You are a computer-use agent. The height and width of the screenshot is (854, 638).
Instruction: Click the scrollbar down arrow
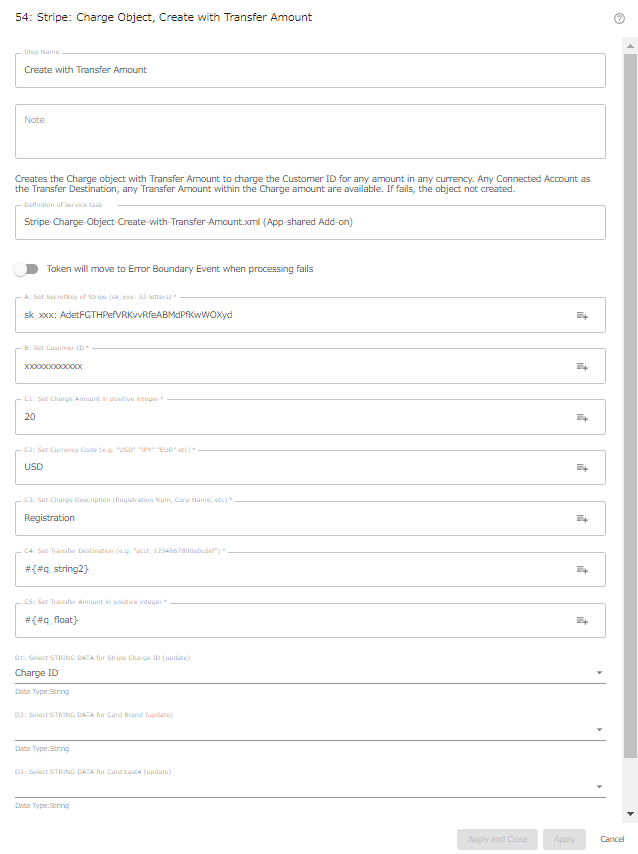[630, 814]
